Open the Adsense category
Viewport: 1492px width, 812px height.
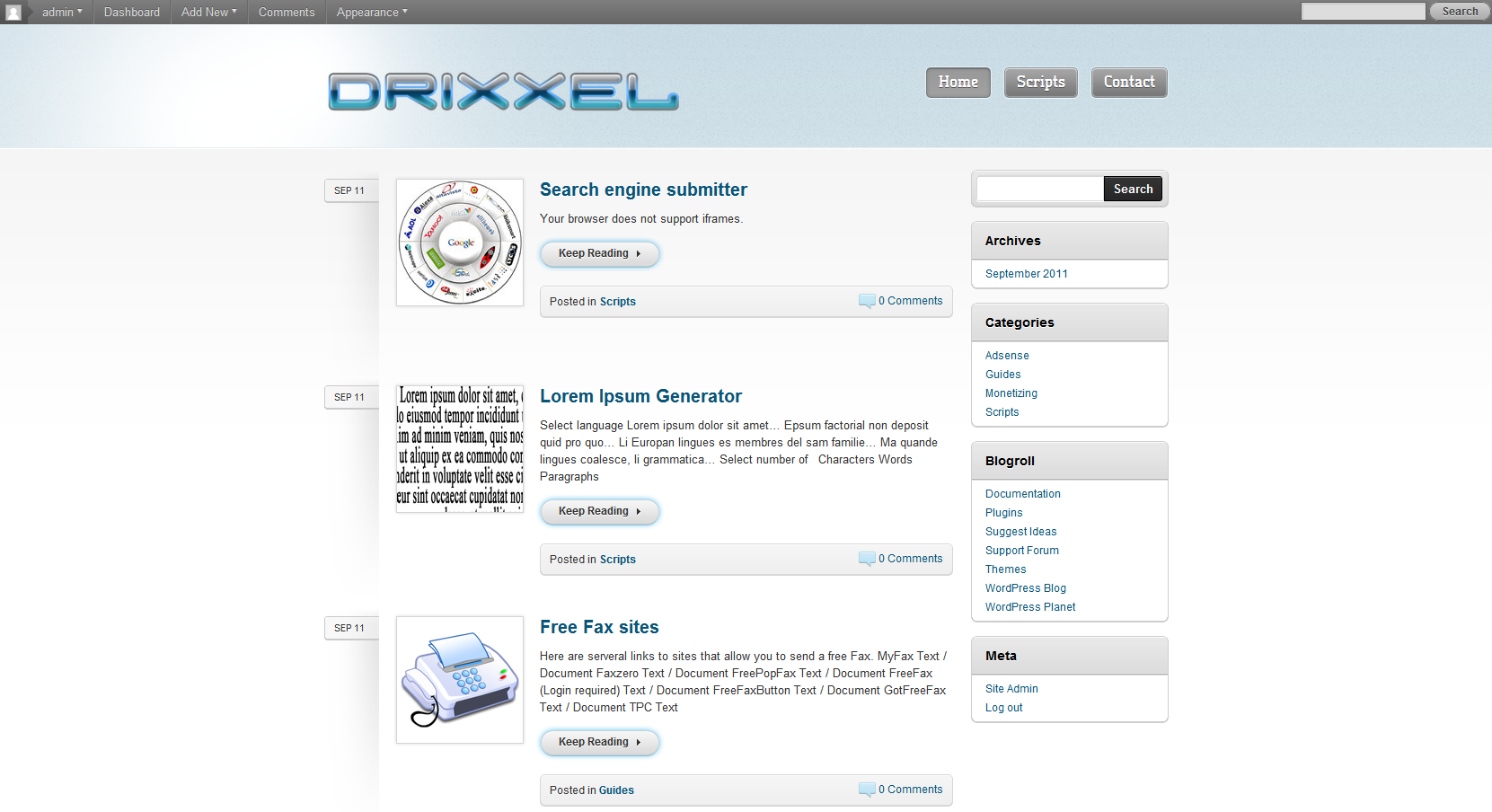coord(1007,356)
